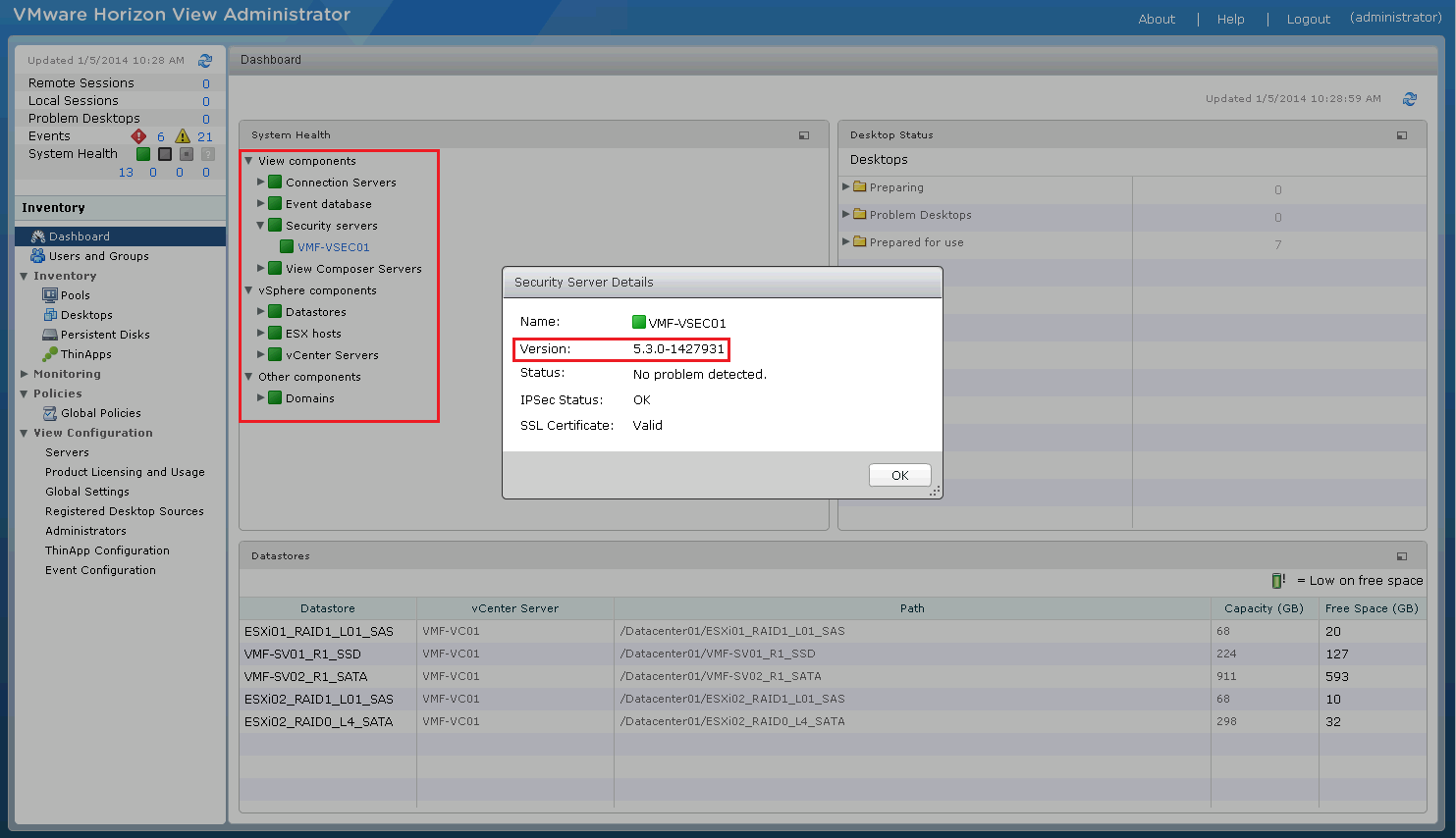This screenshot has width=1456, height=838.
Task: Sort datastores by Free Space column
Action: coord(1371,608)
